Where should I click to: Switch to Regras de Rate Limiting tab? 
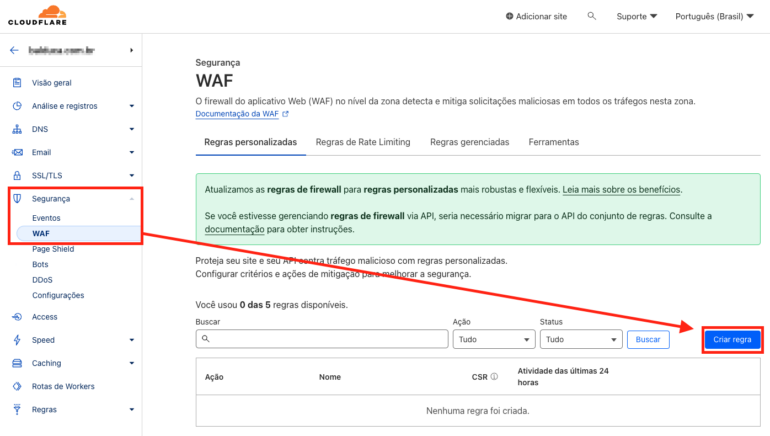(x=363, y=142)
